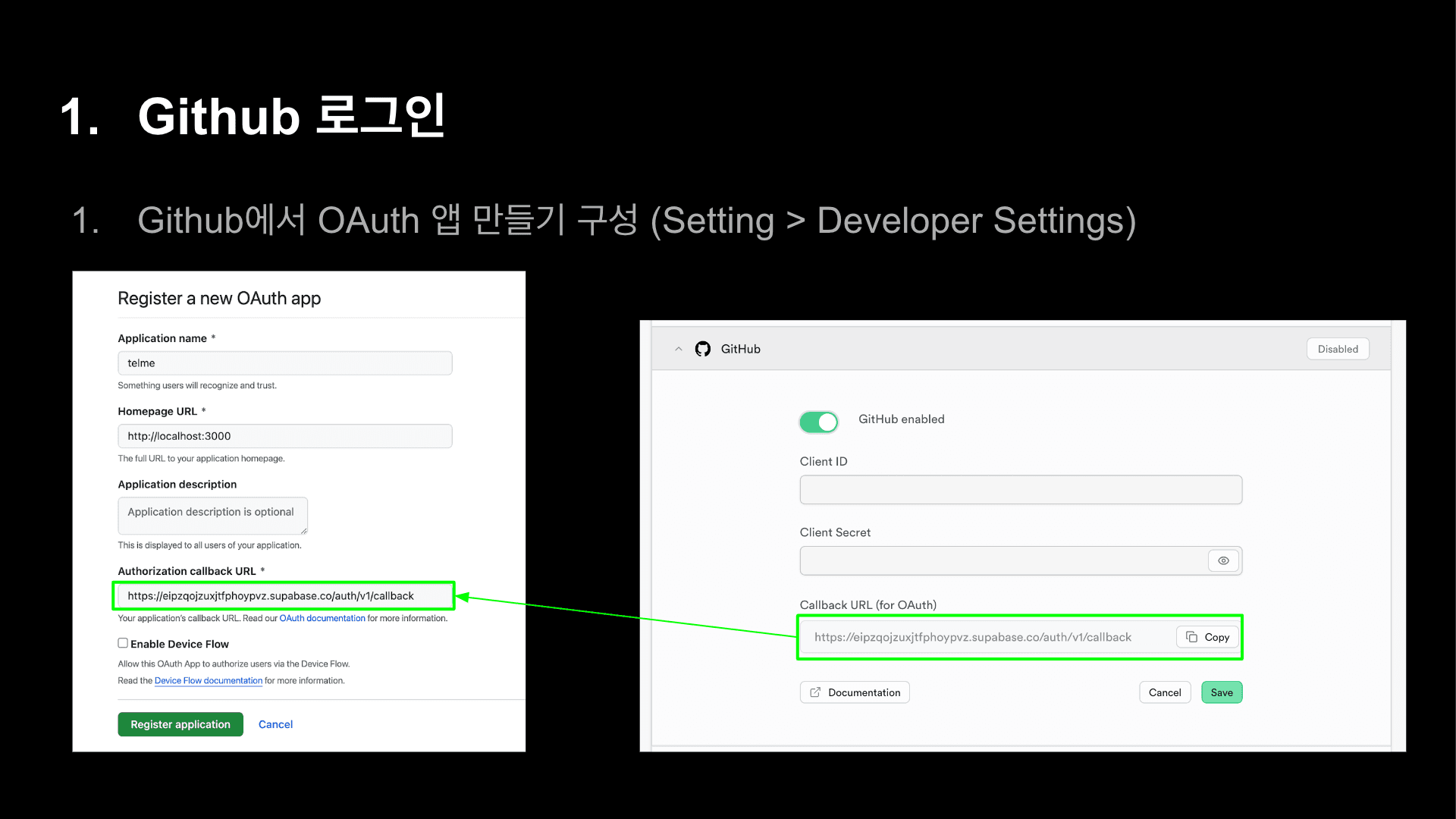Focus the Client ID input field
The width and height of the screenshot is (1456, 819).
1020,490
